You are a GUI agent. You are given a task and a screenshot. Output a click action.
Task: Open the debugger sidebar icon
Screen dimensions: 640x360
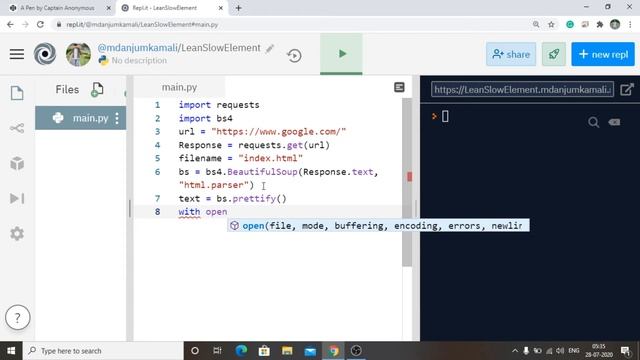[17, 198]
